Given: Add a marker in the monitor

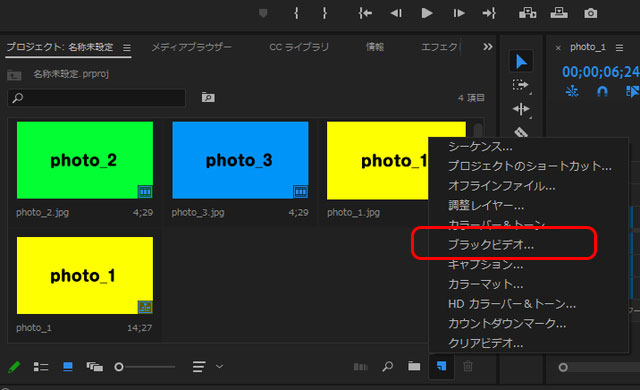Looking at the screenshot, I should tap(263, 13).
